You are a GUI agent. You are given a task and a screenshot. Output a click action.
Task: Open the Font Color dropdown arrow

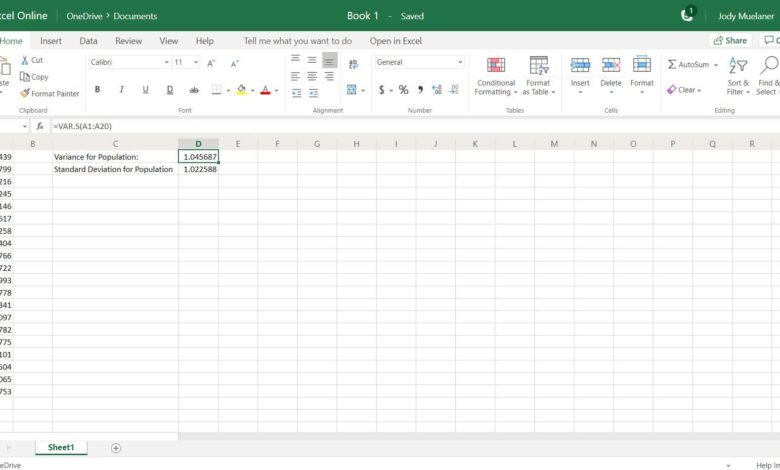coord(277,91)
